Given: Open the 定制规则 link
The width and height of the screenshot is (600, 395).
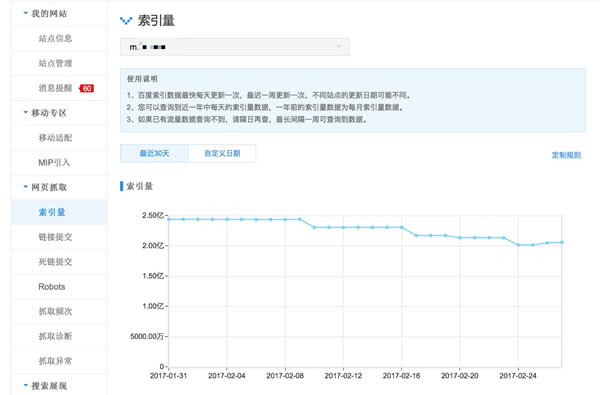Looking at the screenshot, I should [x=566, y=155].
